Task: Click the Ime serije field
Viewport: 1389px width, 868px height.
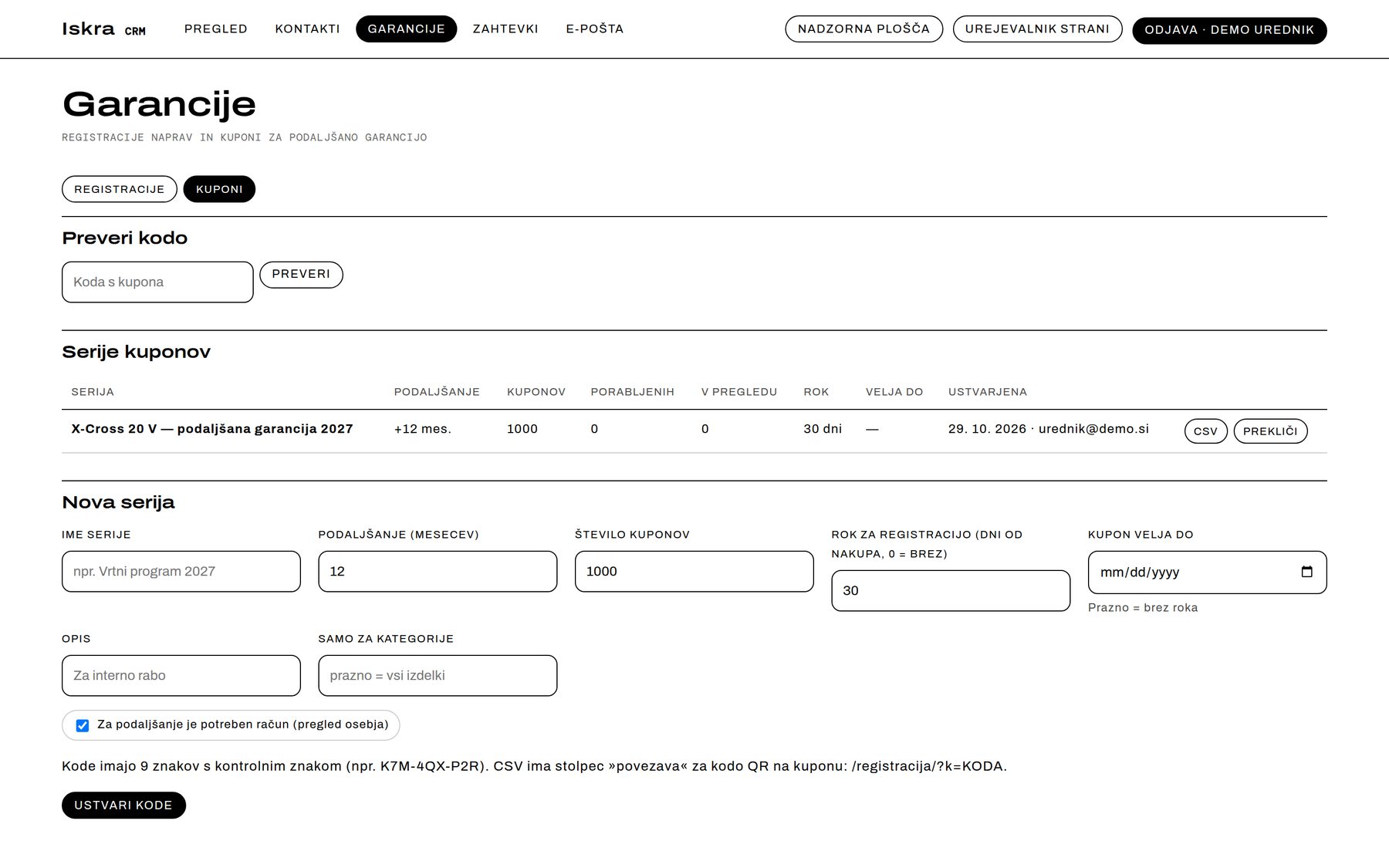Action: click(x=181, y=571)
